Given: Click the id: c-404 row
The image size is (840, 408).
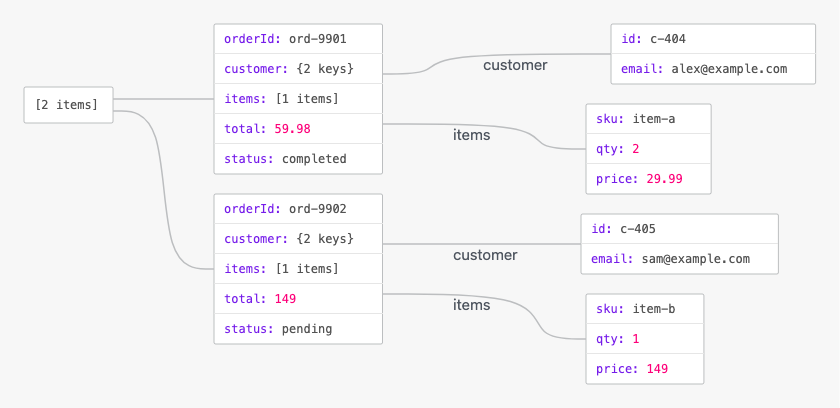Looking at the screenshot, I should (713, 39).
